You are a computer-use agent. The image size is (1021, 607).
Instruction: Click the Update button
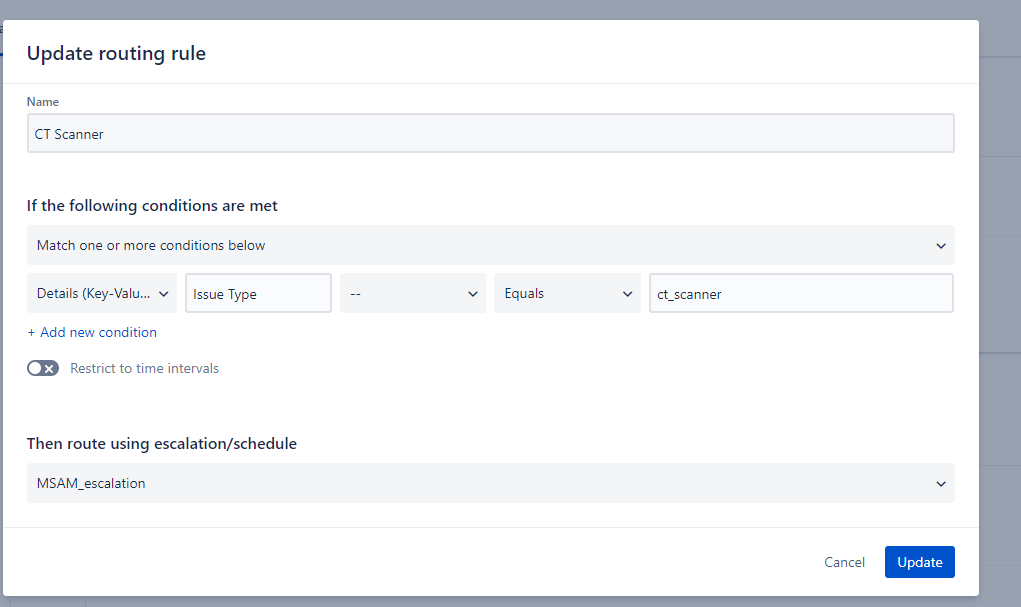pos(919,562)
